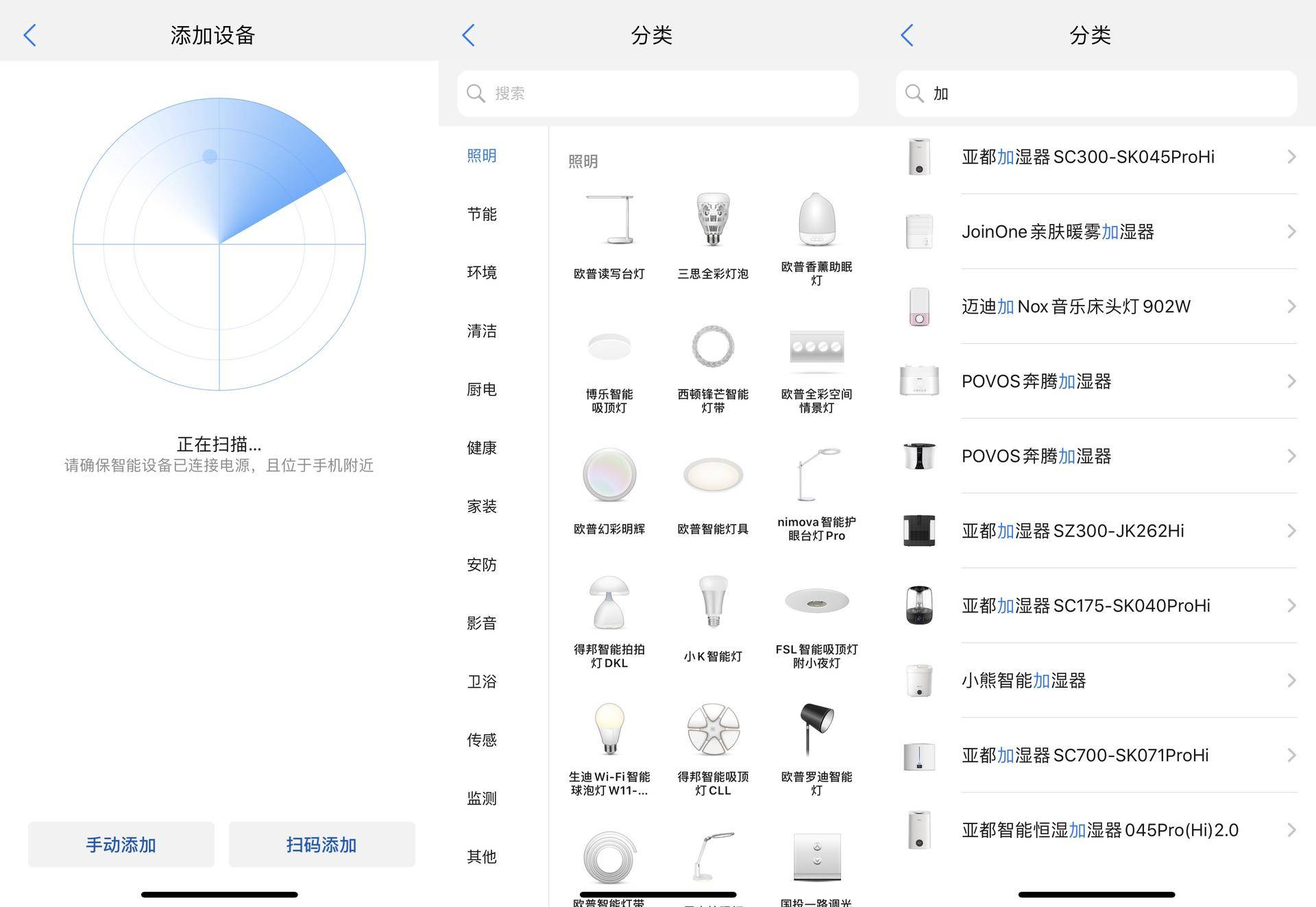1316x907 pixels.
Task: Switch to the 照明 category tab
Action: coord(481,156)
